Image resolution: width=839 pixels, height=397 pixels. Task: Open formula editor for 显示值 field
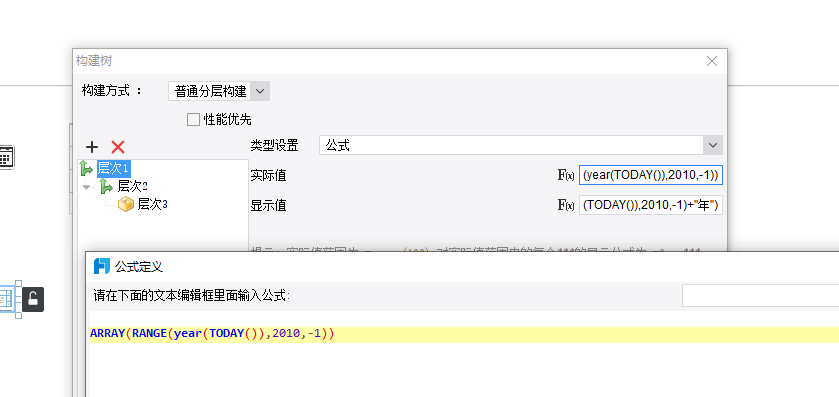[566, 205]
